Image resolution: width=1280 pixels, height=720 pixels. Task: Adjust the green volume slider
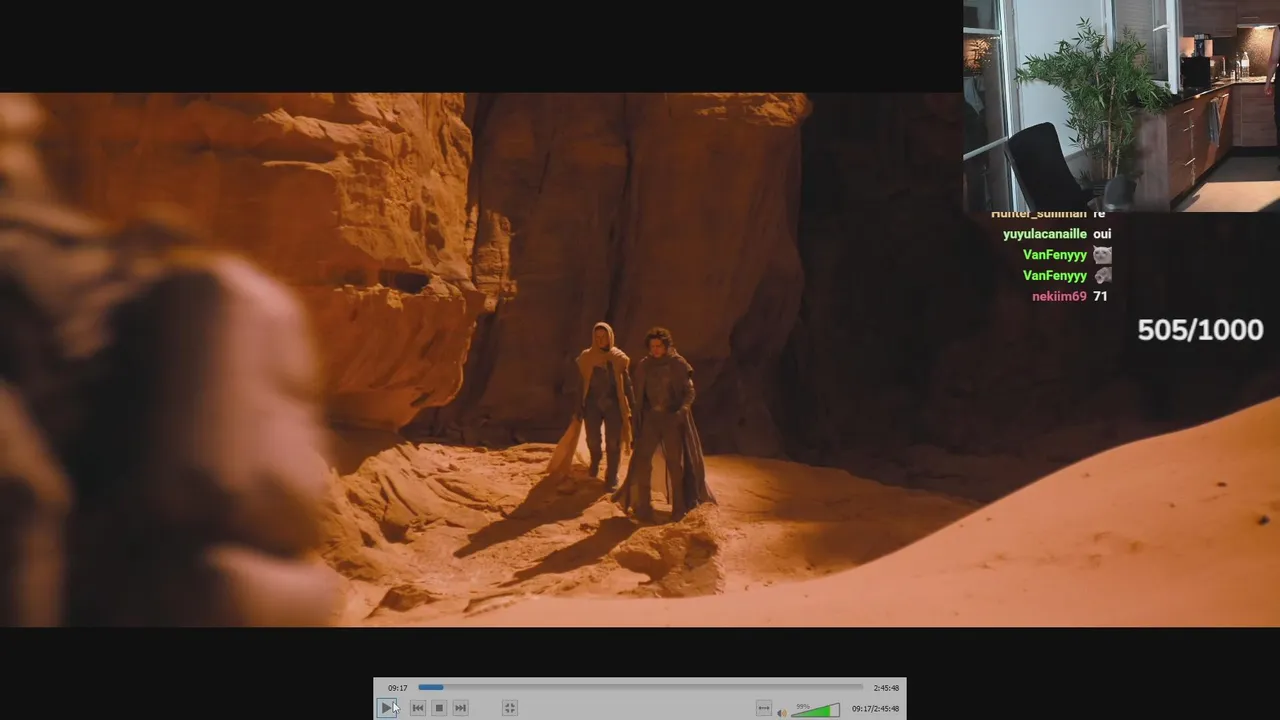816,710
